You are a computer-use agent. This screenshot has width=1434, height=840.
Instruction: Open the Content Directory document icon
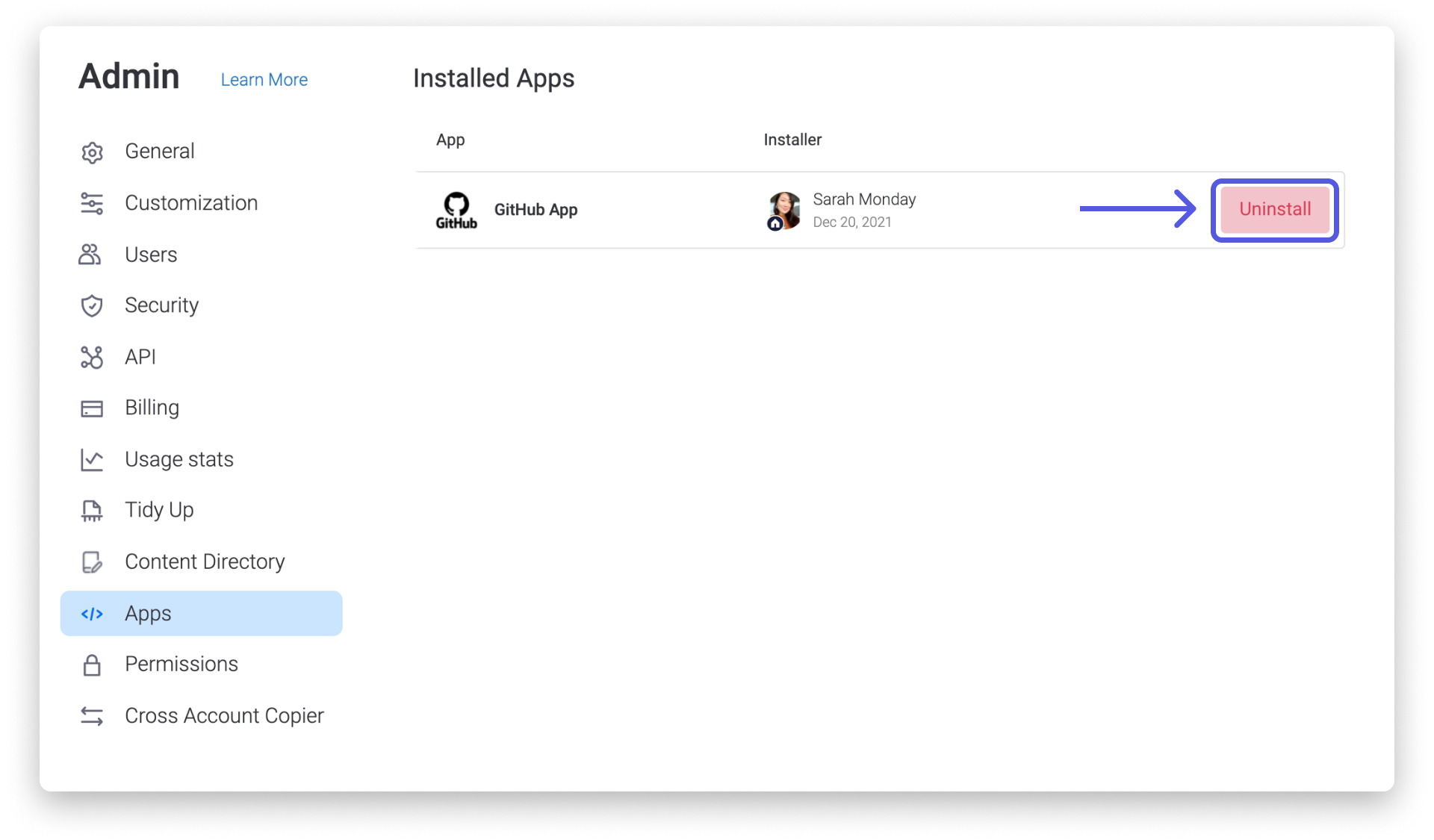92,562
